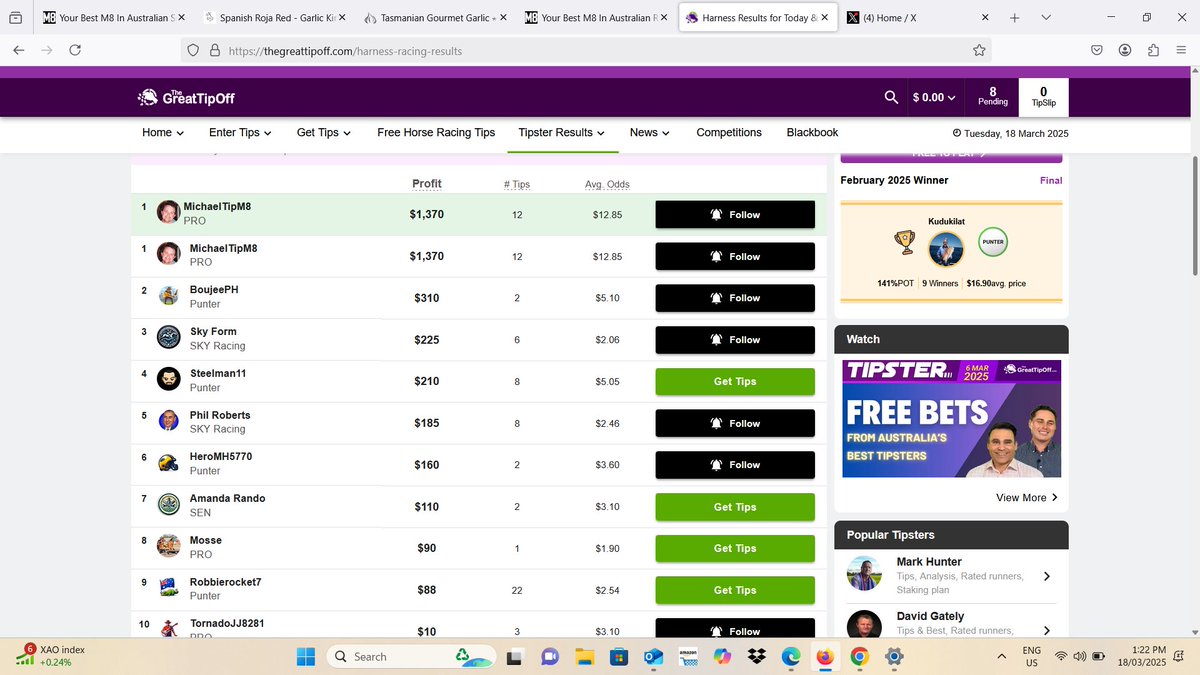Click the taskbar Search box
The height and width of the screenshot is (675, 1200).
coord(412,656)
